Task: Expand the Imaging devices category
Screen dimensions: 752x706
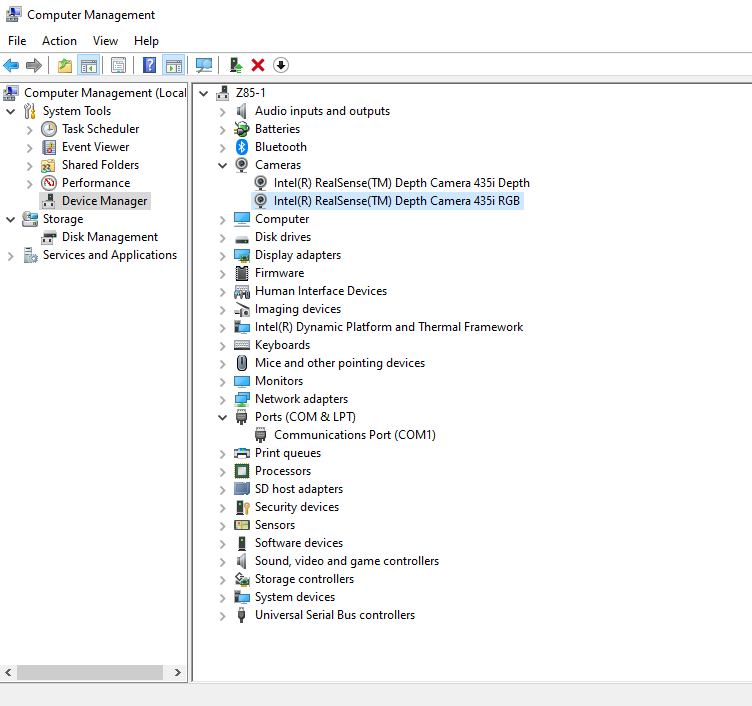Action: pyautogui.click(x=223, y=310)
